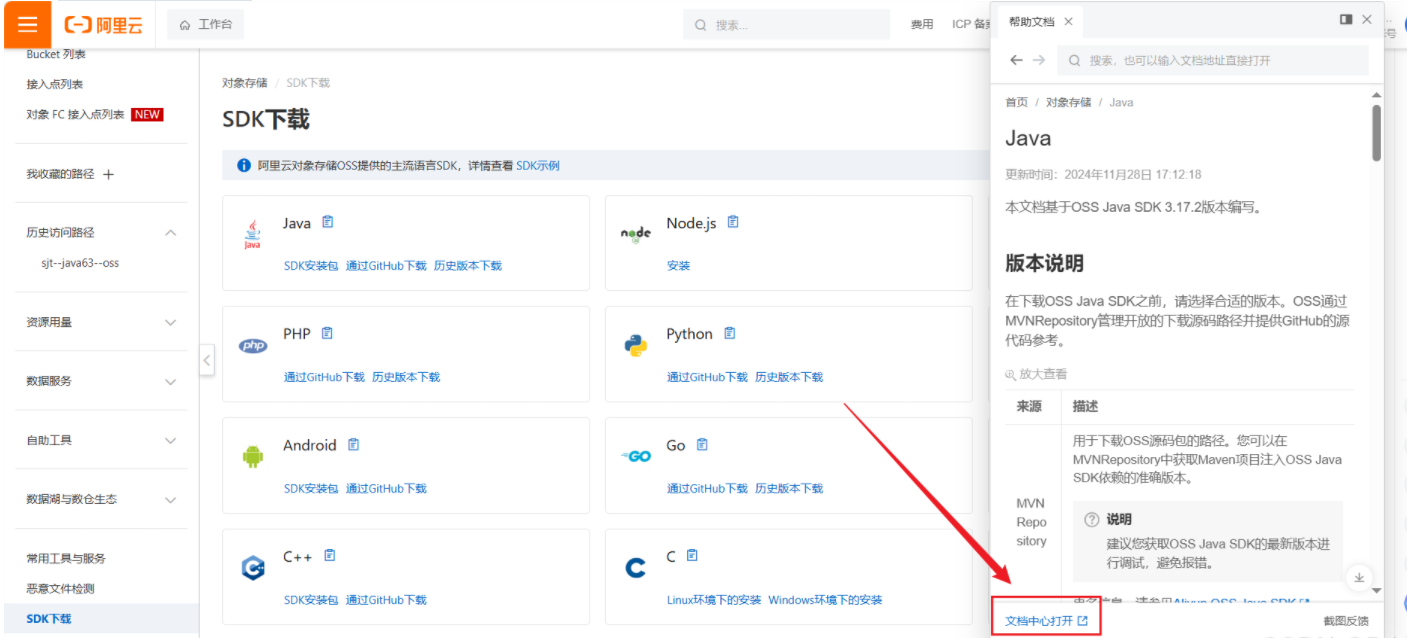Expand the 数据服务 section
This screenshot has height=638, width=1407.
170,381
